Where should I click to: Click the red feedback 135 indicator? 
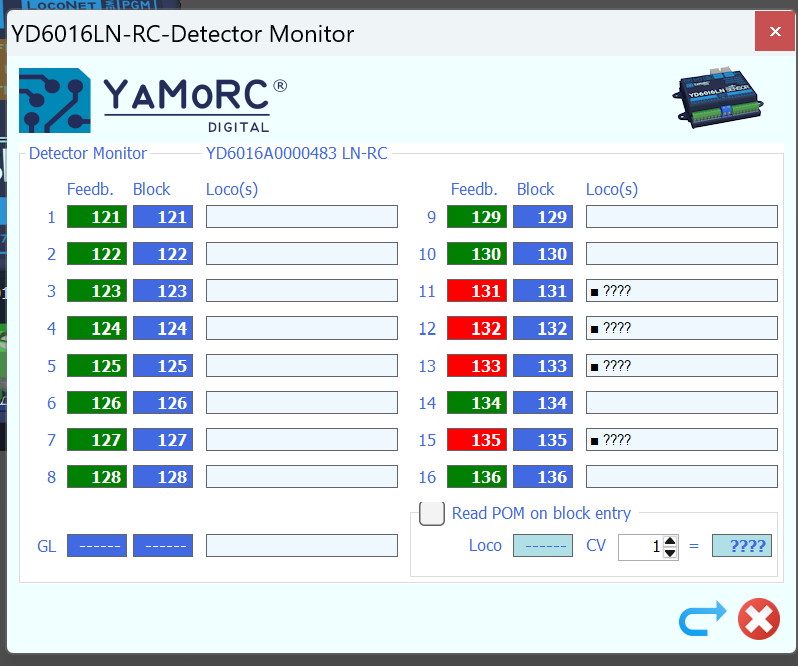[477, 439]
